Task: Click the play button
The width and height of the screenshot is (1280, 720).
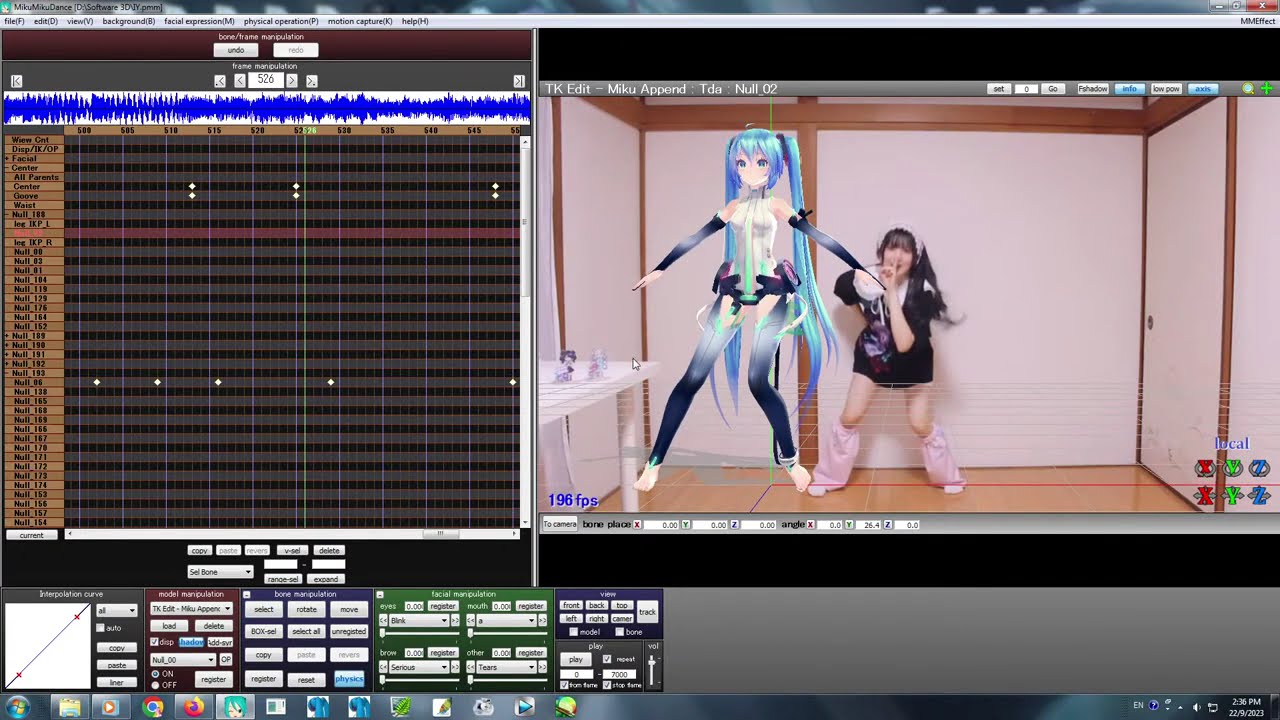Action: tap(576, 660)
